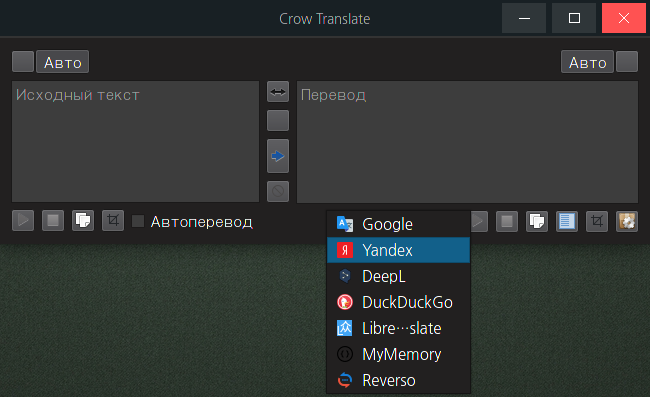Translate a screen area using crop icon
This screenshot has width=650, height=397.
[597, 221]
